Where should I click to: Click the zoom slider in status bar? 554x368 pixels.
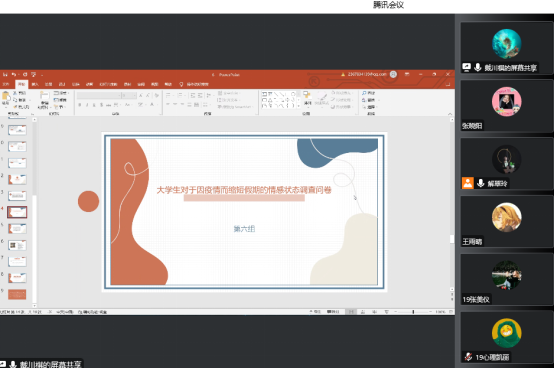pos(413,312)
